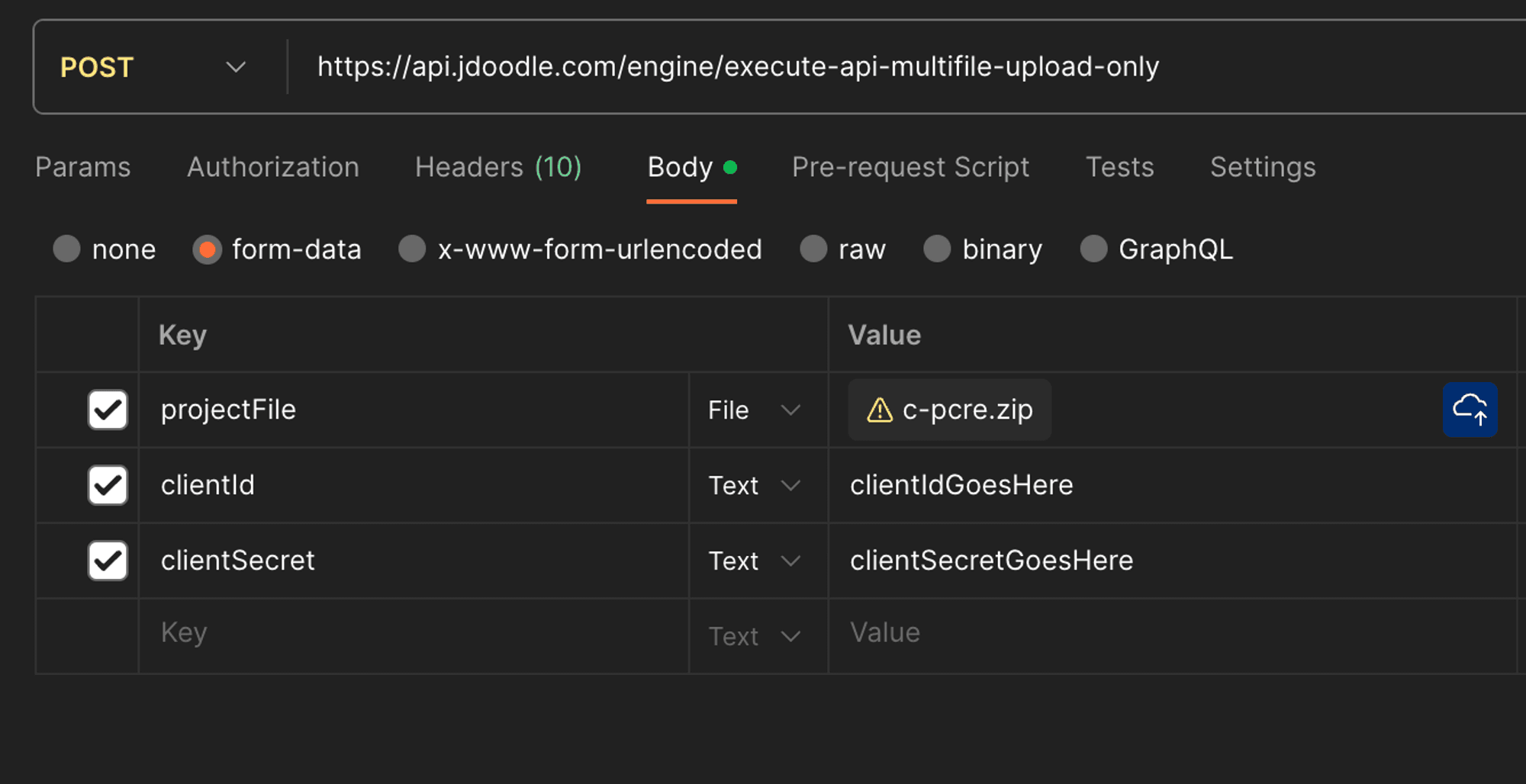Click the warning icon beside c-pcre.zip

(879, 410)
